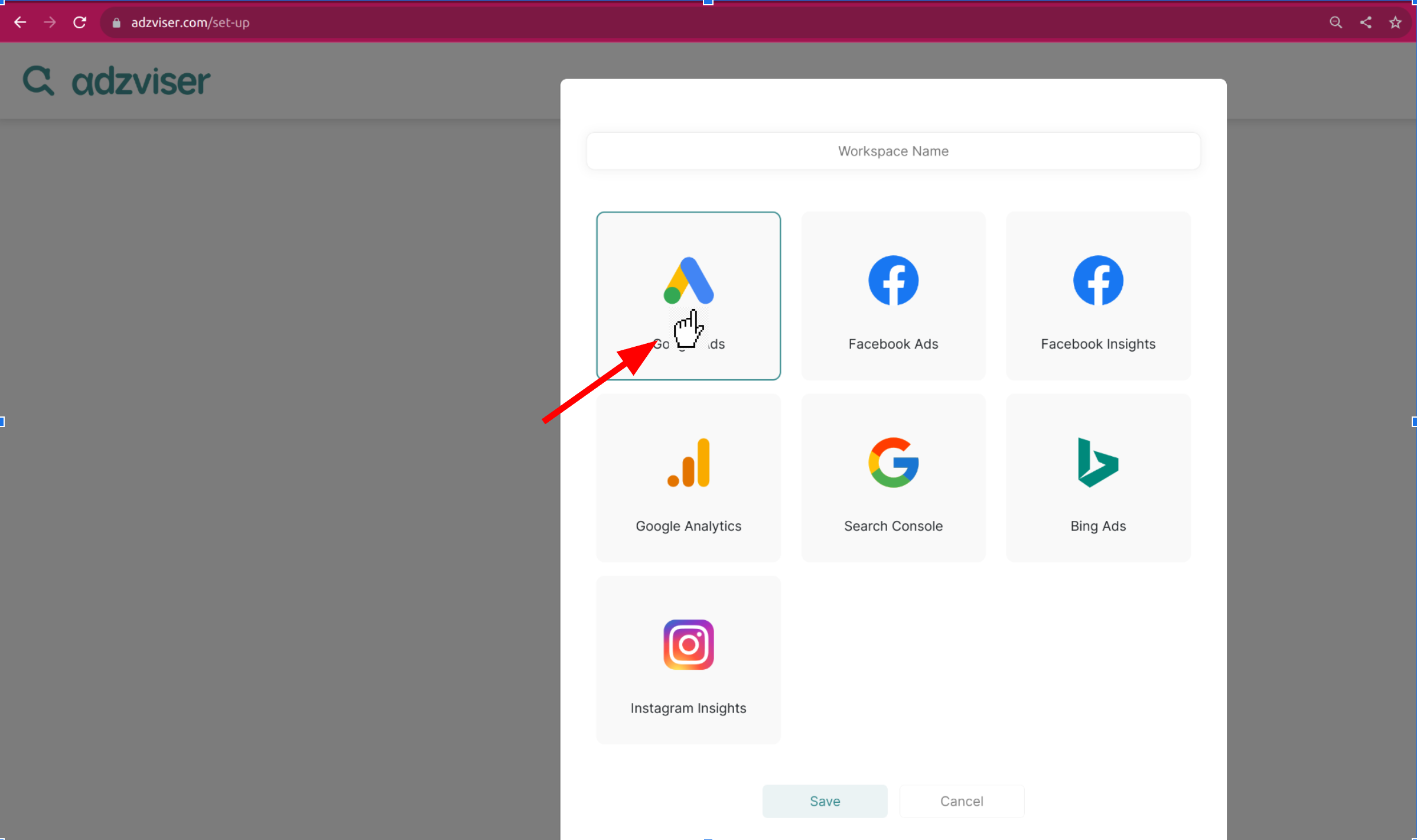Select the Search Console source

point(893,477)
